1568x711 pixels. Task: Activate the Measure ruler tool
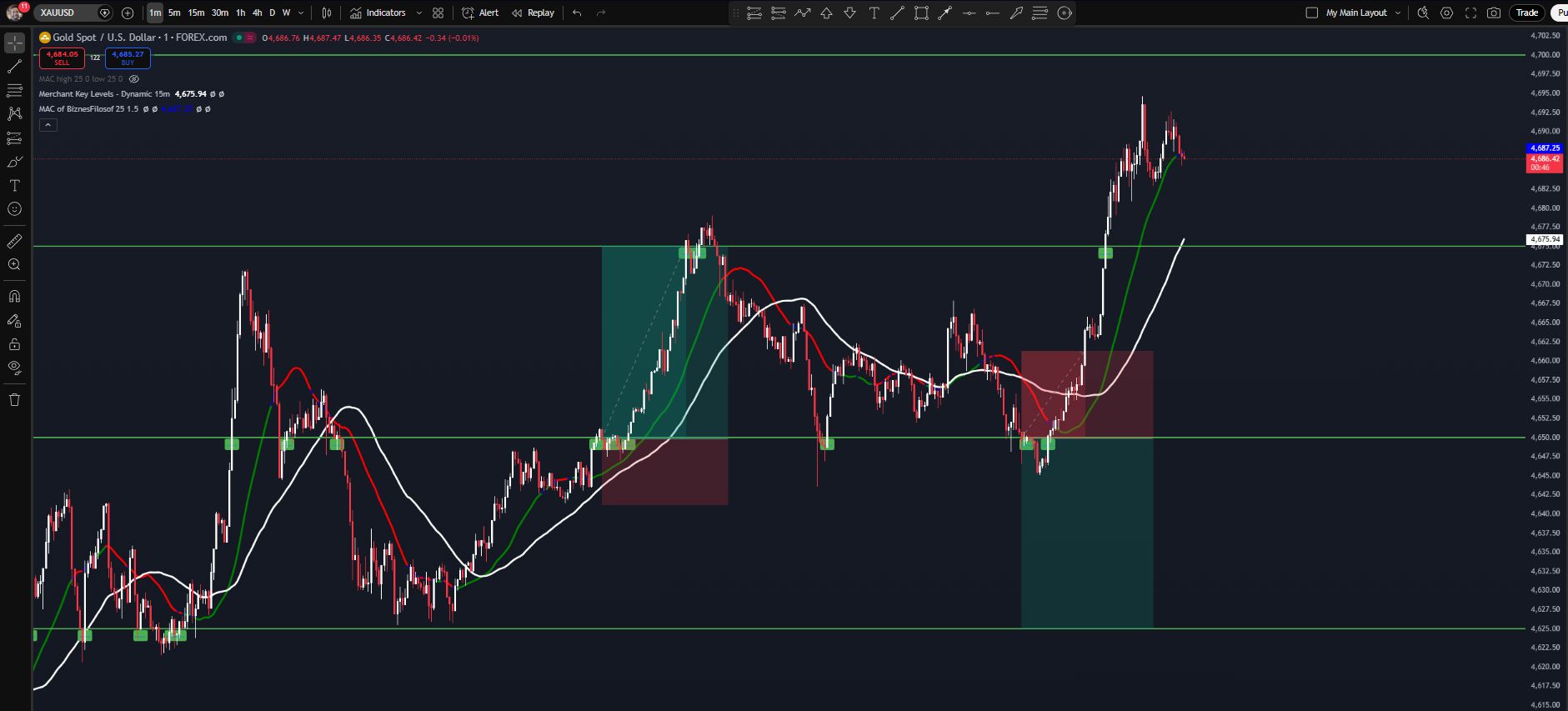[14, 241]
